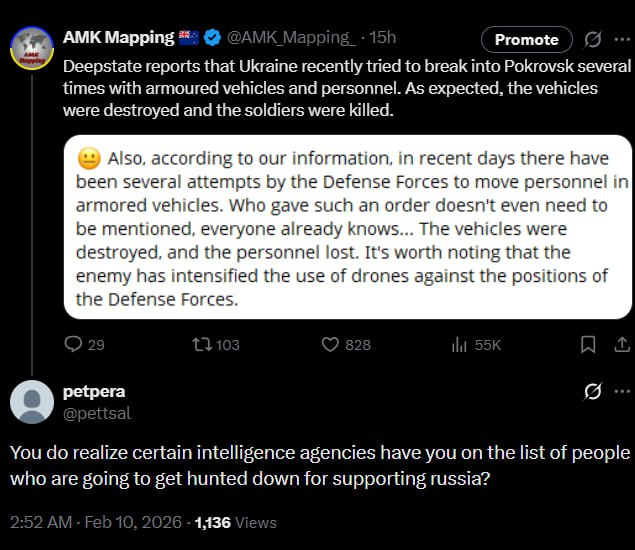Click the Feb 10, 2026 timestamp
Screen dimensions: 635x550
137,522
